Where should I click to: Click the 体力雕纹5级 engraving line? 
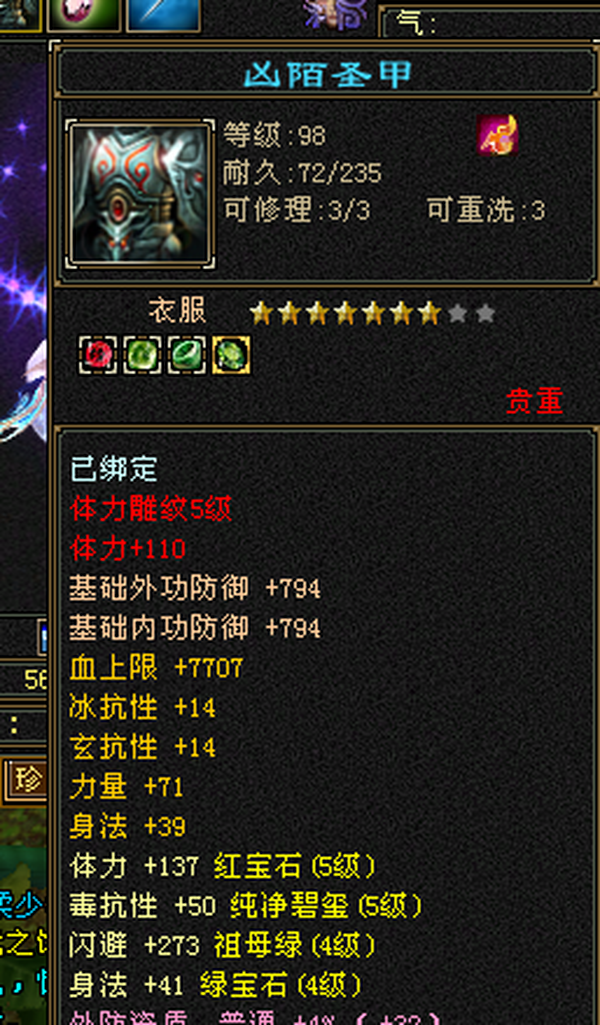151,509
